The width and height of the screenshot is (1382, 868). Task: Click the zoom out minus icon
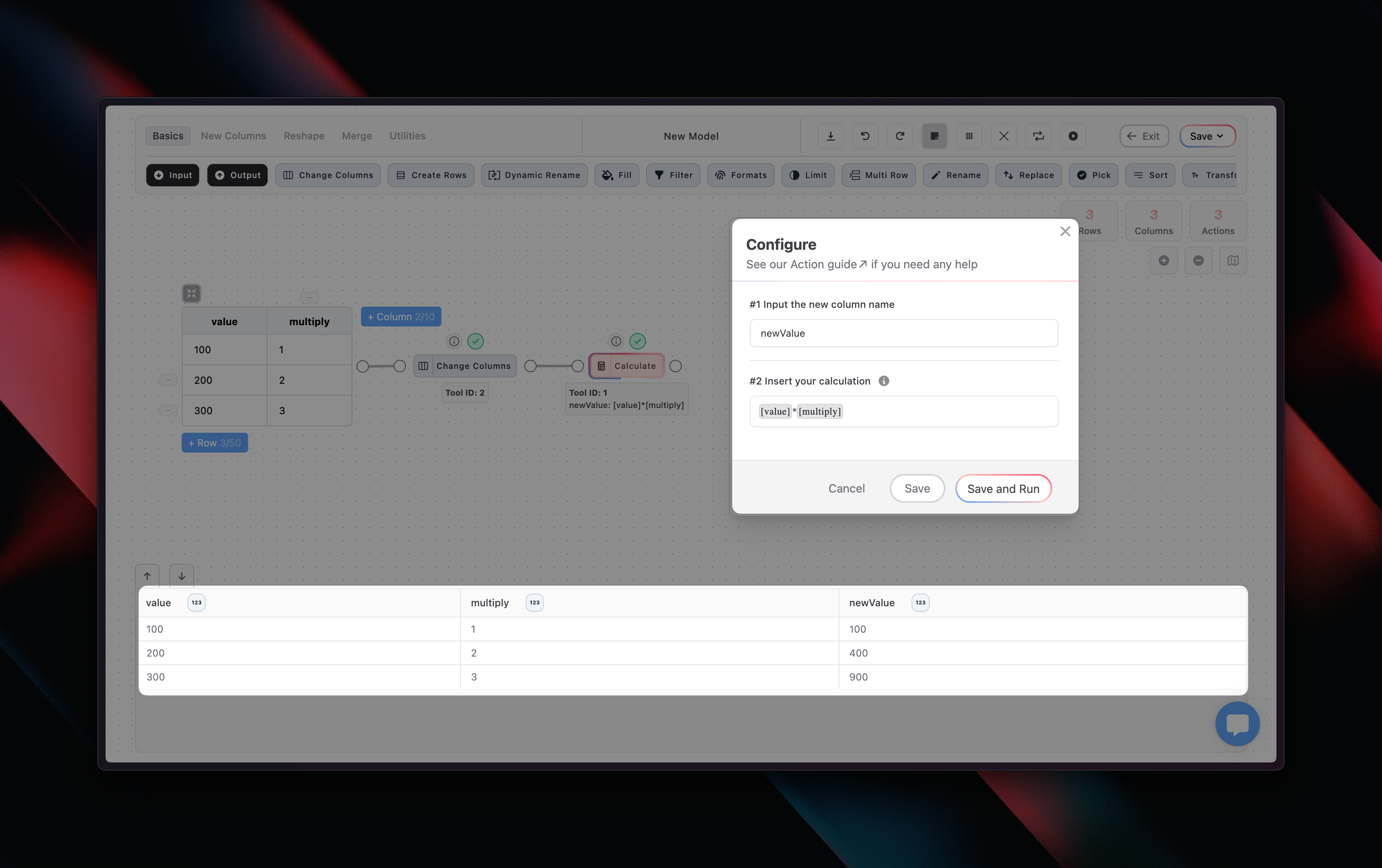pyautogui.click(x=1199, y=260)
